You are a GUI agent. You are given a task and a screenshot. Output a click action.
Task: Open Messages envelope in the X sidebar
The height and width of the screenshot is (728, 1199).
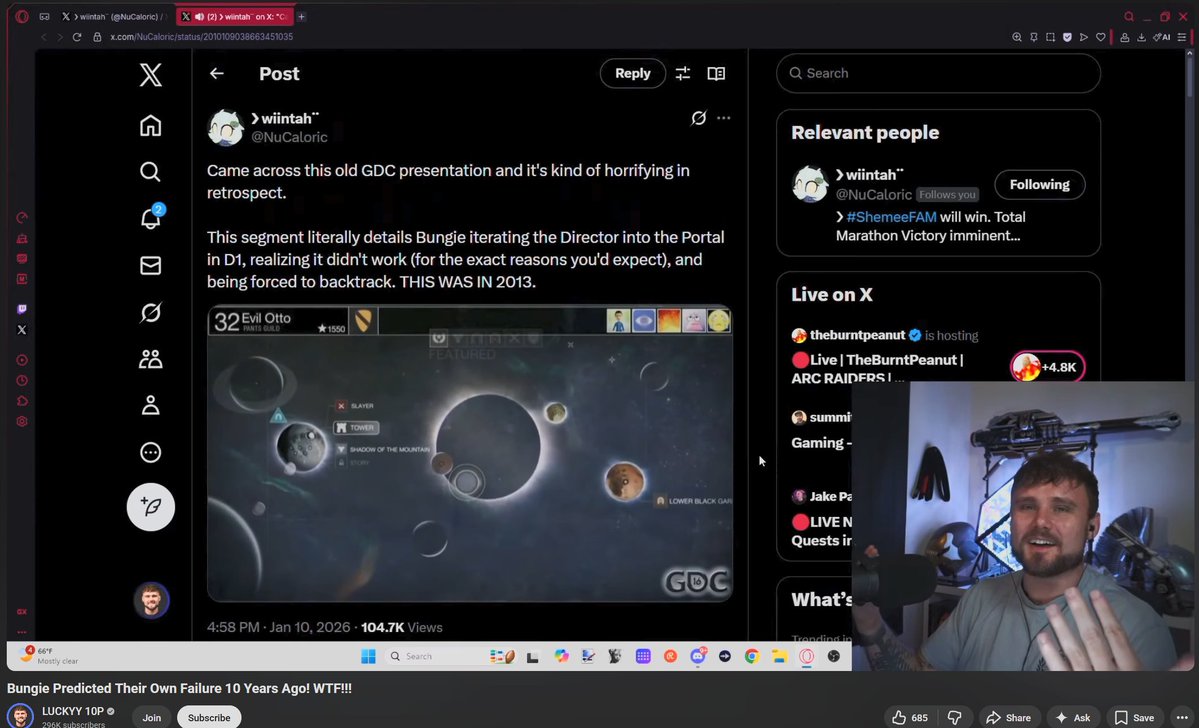(x=151, y=265)
